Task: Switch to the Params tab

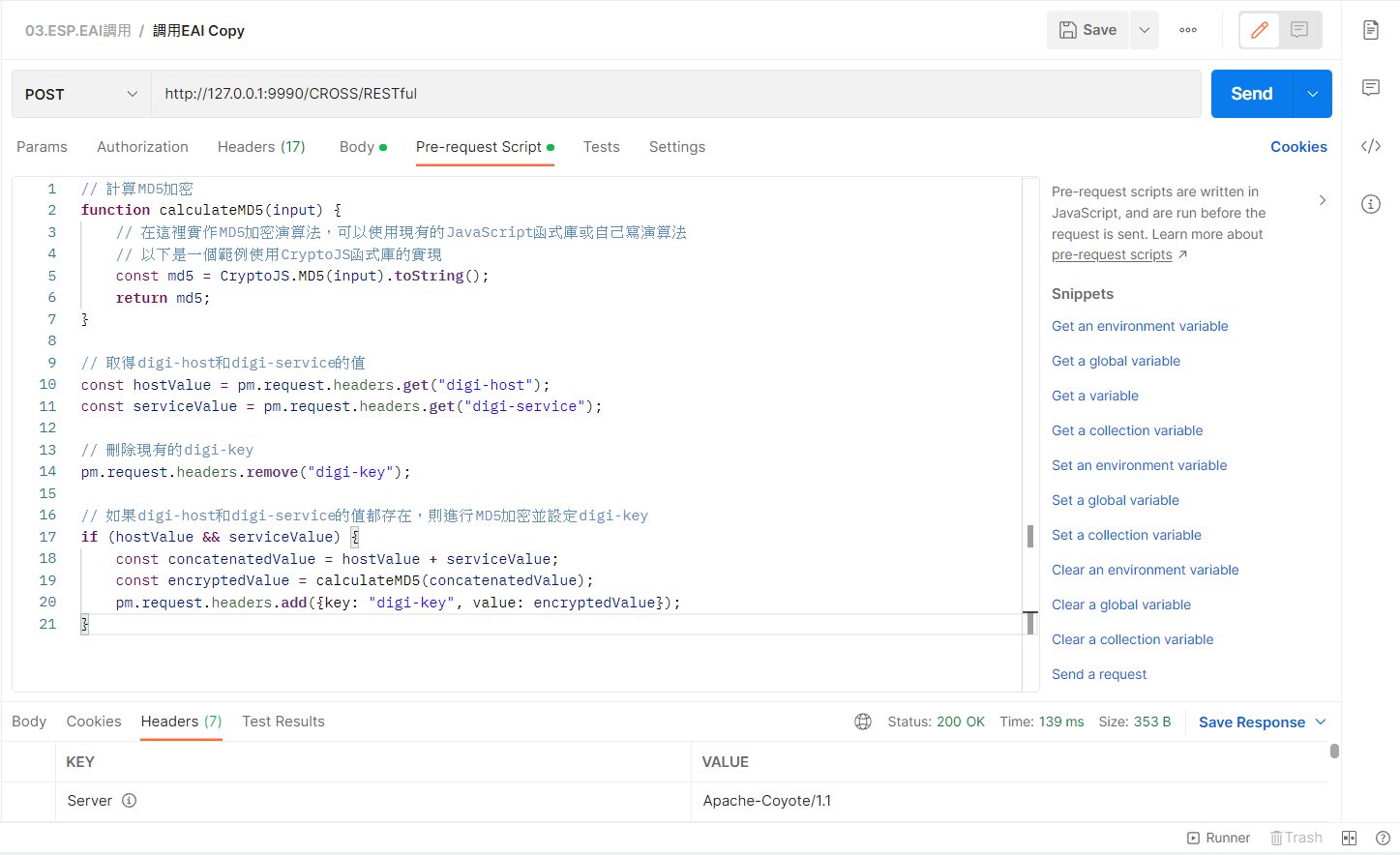Action: point(42,147)
